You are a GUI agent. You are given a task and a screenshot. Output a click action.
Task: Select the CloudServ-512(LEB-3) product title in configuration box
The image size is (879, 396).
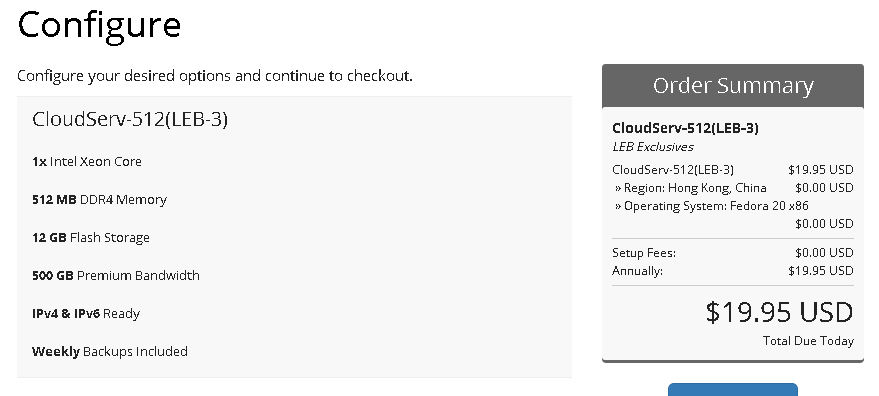[x=130, y=119]
